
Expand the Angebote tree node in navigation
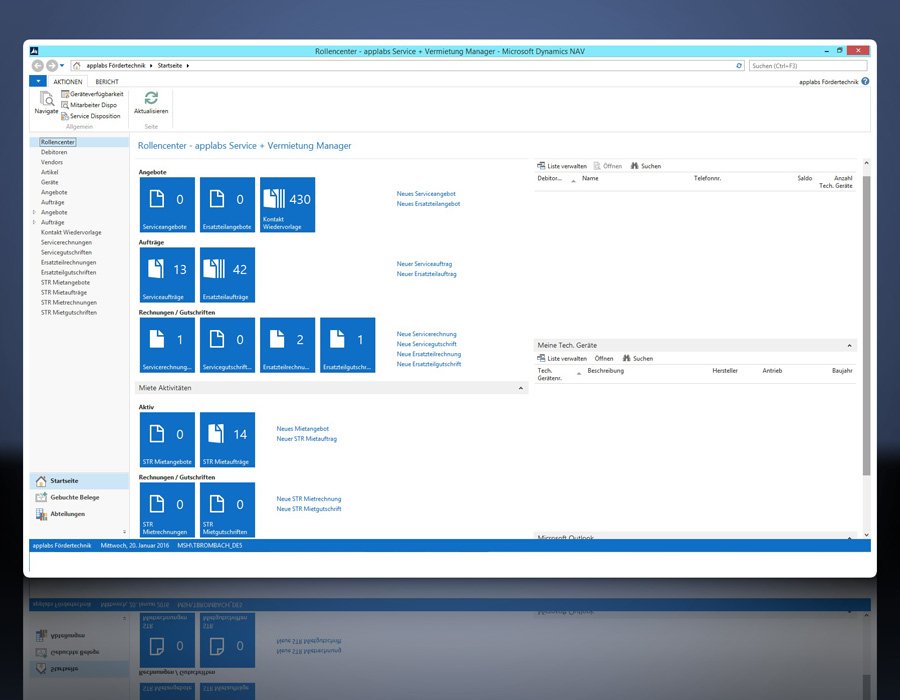pos(34,212)
